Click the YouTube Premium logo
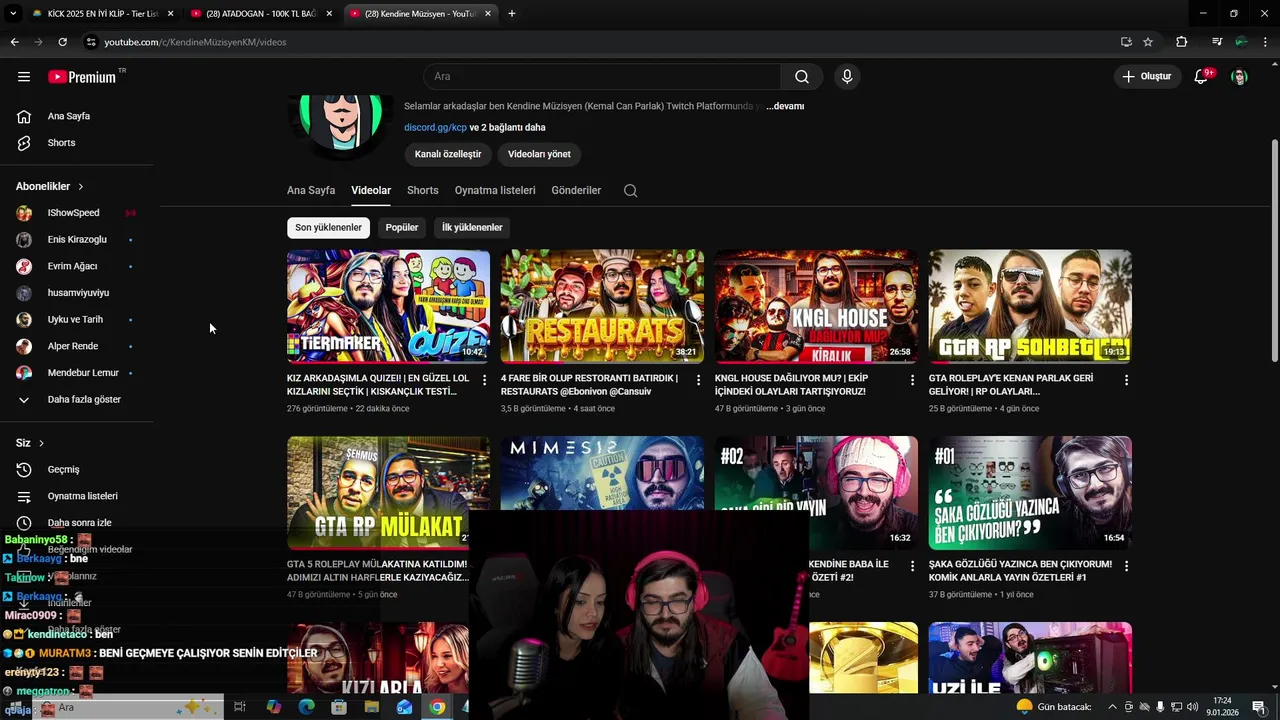This screenshot has width=1280, height=720. click(x=83, y=77)
